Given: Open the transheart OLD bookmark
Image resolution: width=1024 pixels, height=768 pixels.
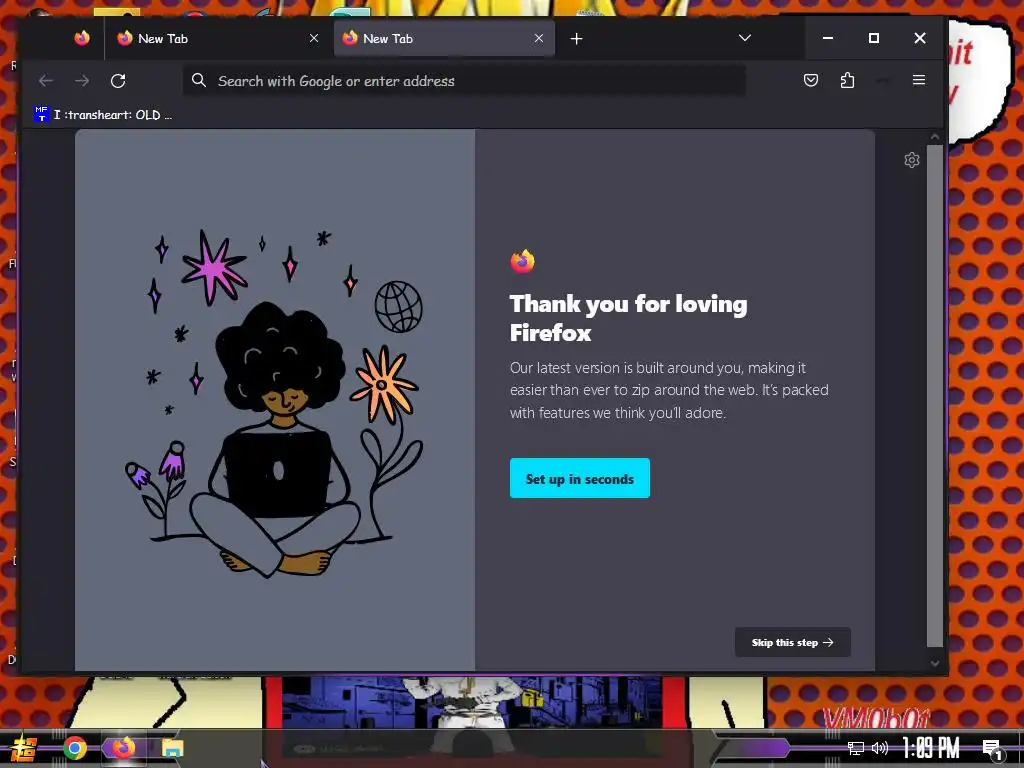Looking at the screenshot, I should (x=103, y=115).
